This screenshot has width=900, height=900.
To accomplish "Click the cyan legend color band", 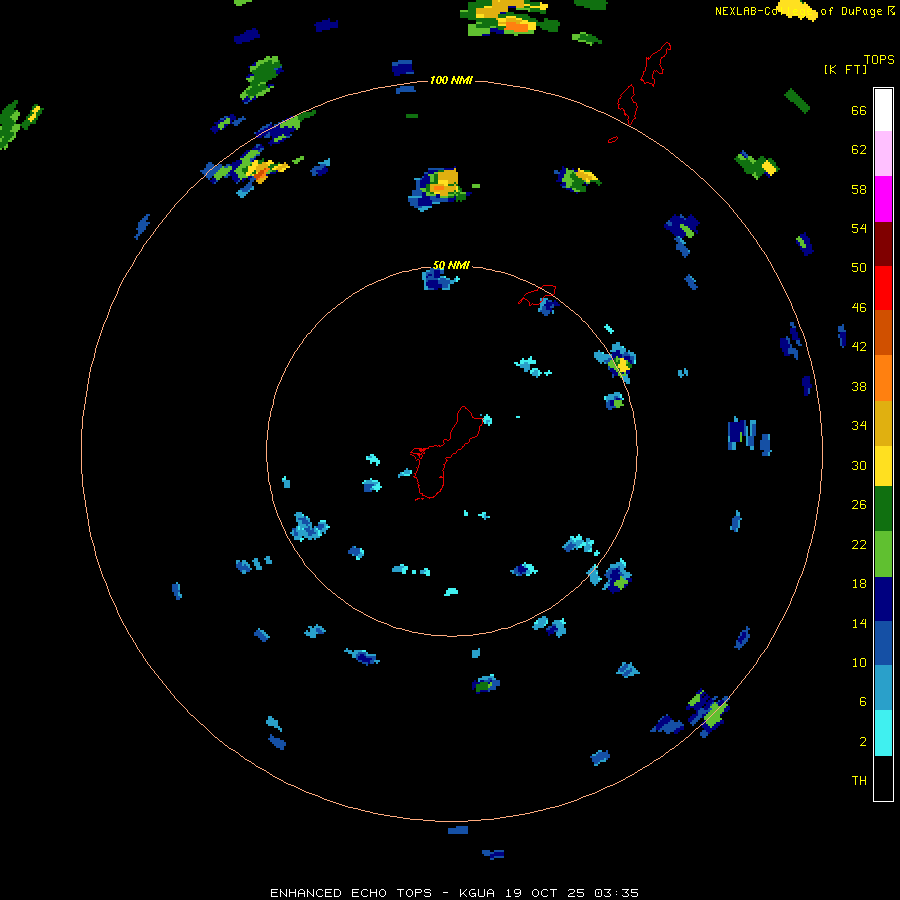I will (883, 733).
